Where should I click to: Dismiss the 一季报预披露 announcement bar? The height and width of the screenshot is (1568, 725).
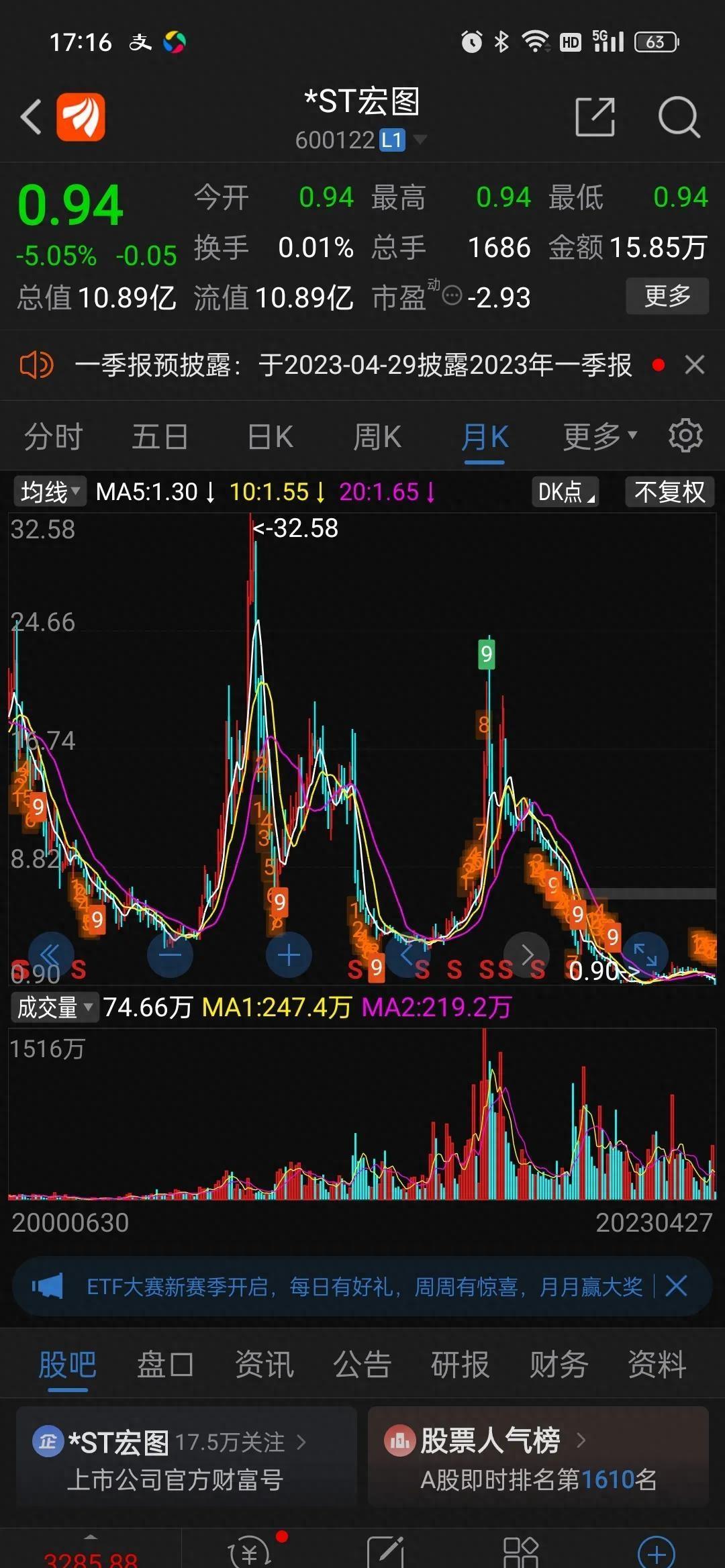click(x=695, y=365)
